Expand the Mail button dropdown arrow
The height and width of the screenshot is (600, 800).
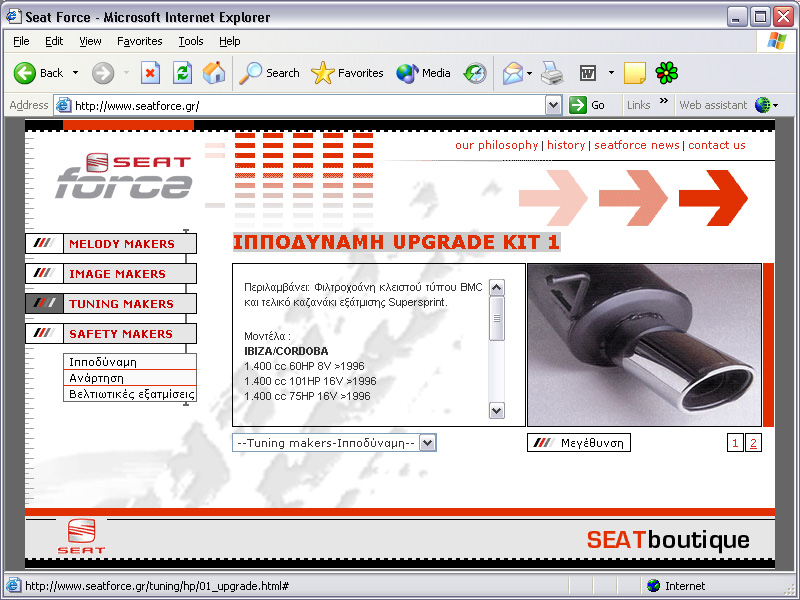530,73
